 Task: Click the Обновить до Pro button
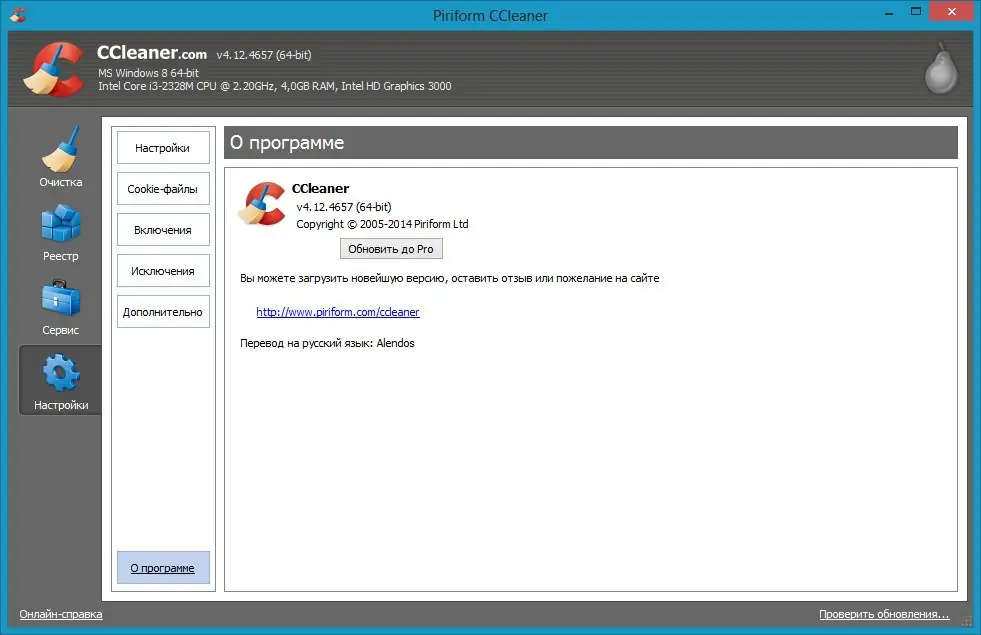[x=391, y=248]
